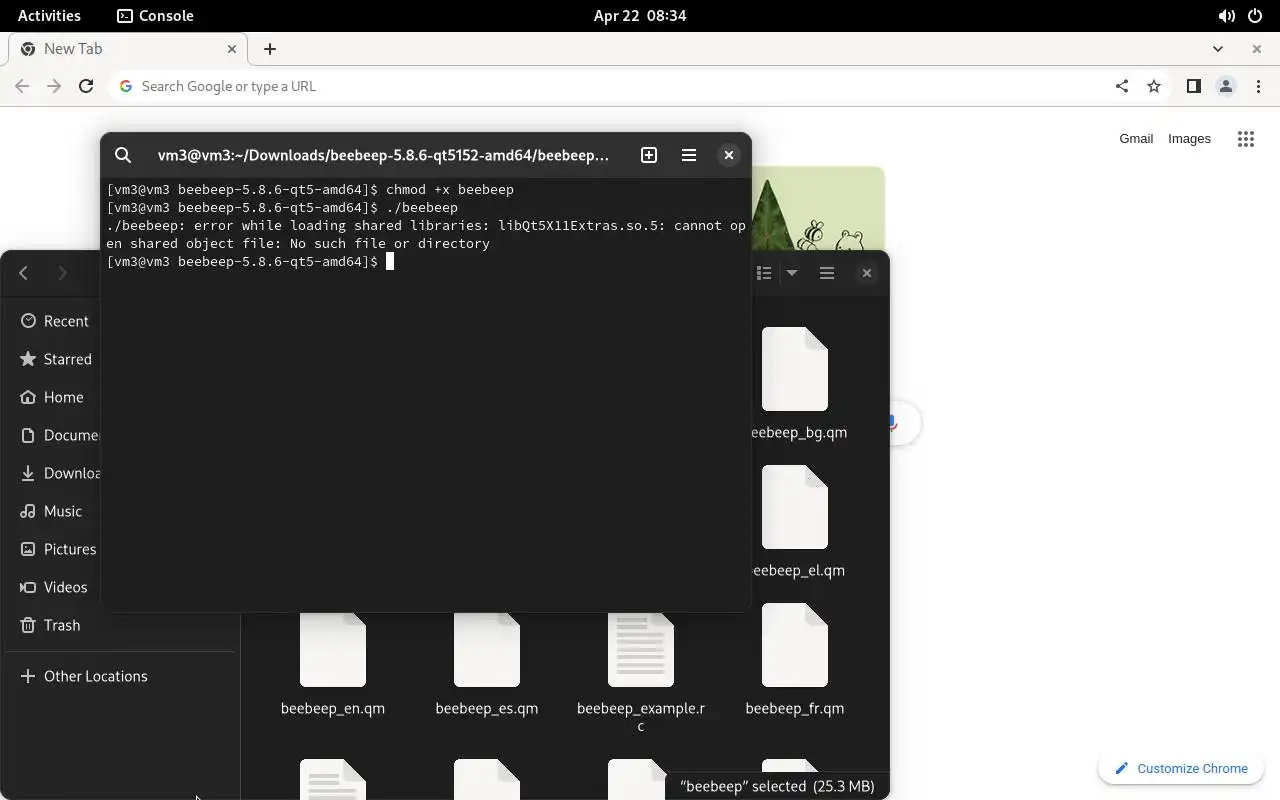Close the New Tab tab
Screen dimensions: 1280x800
point(232,49)
